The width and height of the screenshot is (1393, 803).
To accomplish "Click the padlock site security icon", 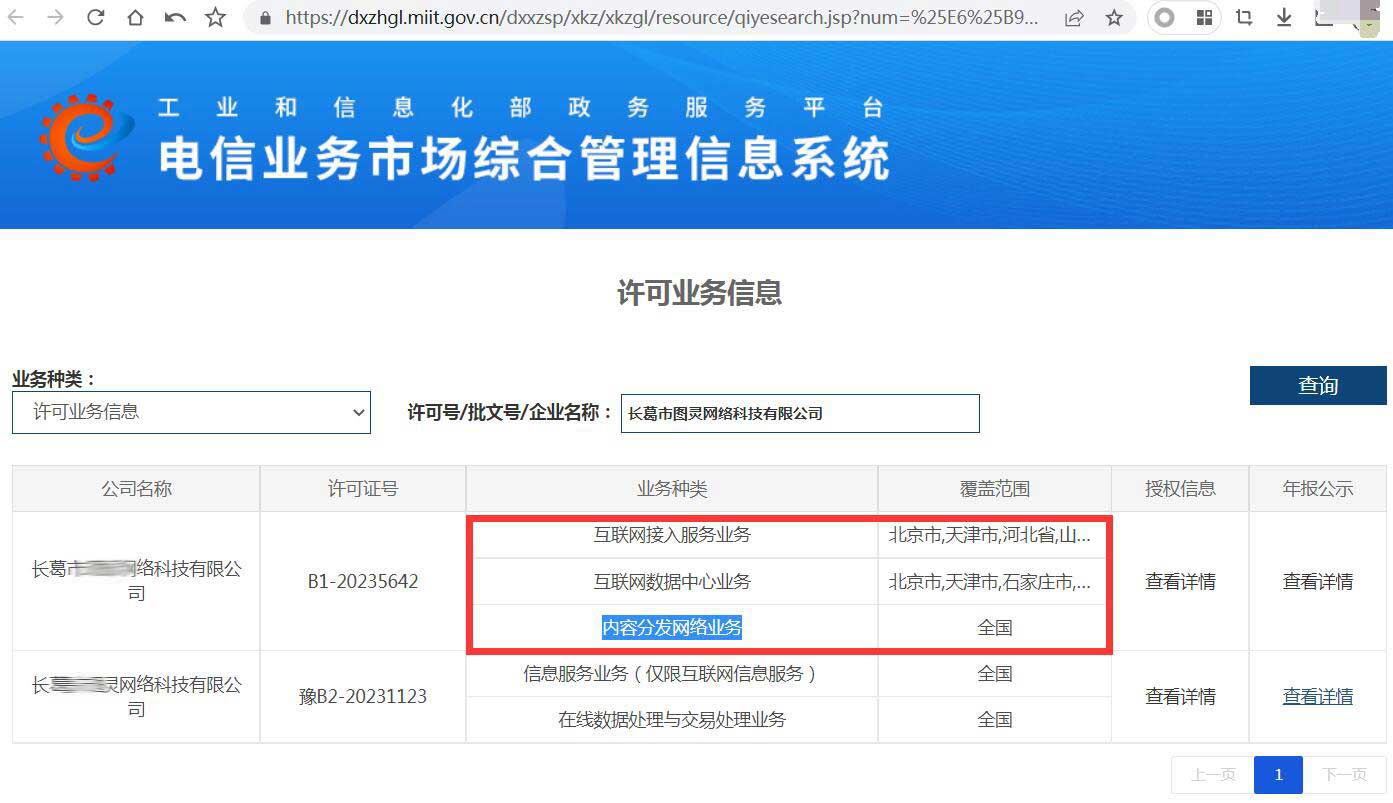I will 265,18.
